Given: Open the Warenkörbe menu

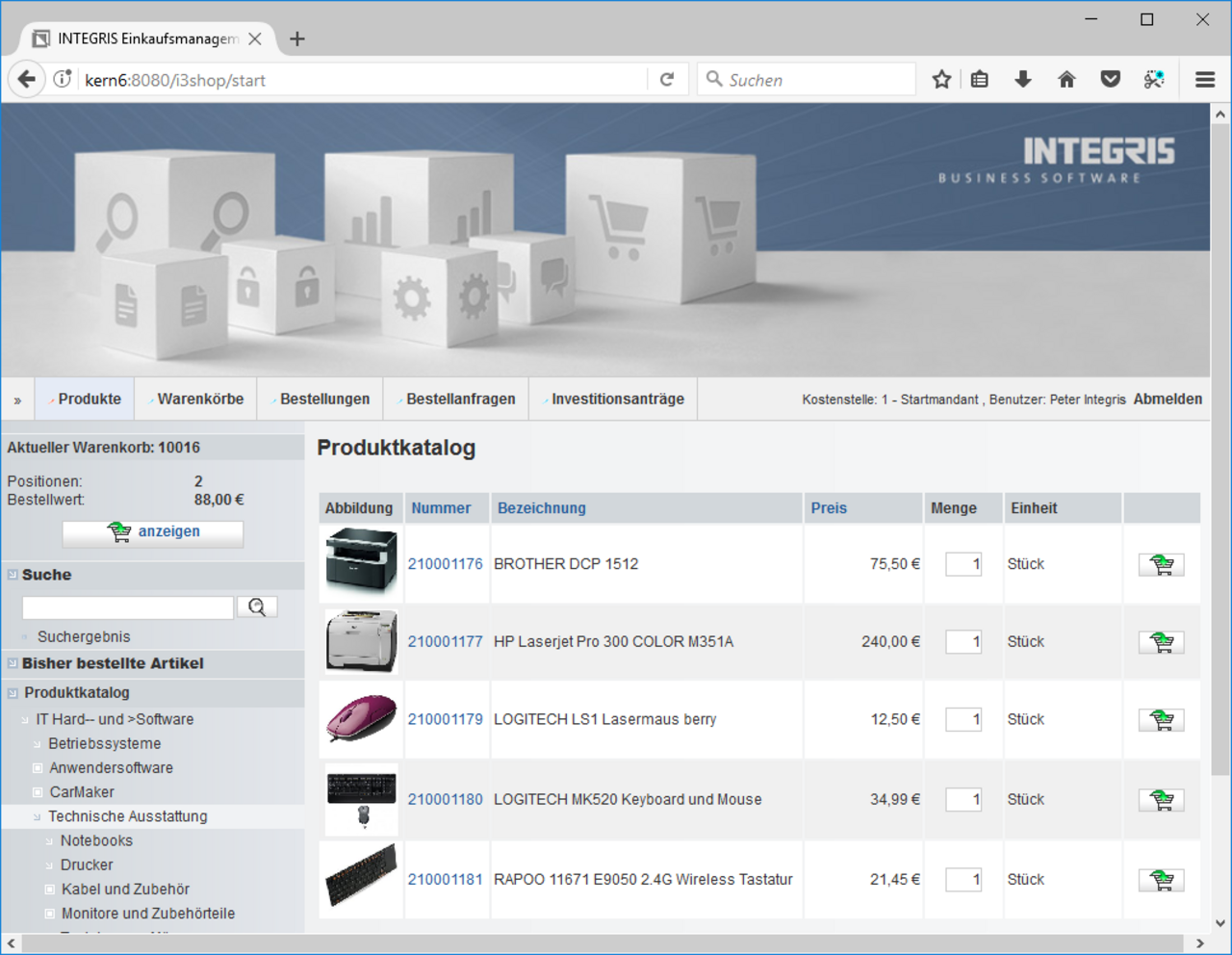Looking at the screenshot, I should coord(196,399).
